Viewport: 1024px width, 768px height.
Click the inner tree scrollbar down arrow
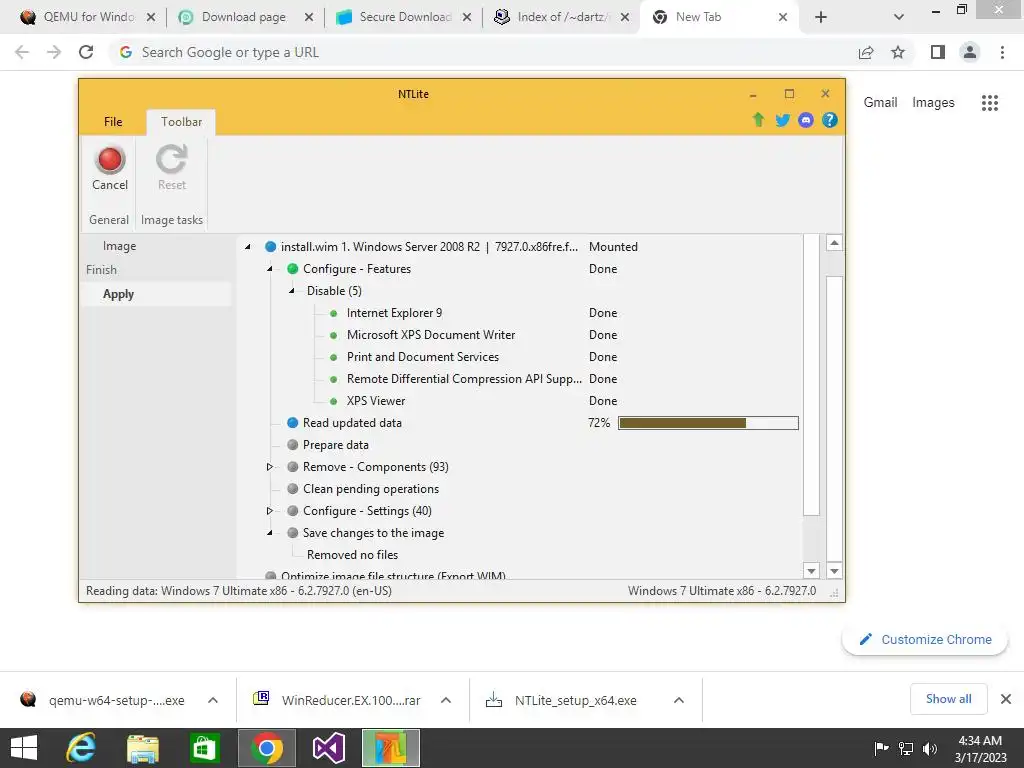click(x=811, y=571)
